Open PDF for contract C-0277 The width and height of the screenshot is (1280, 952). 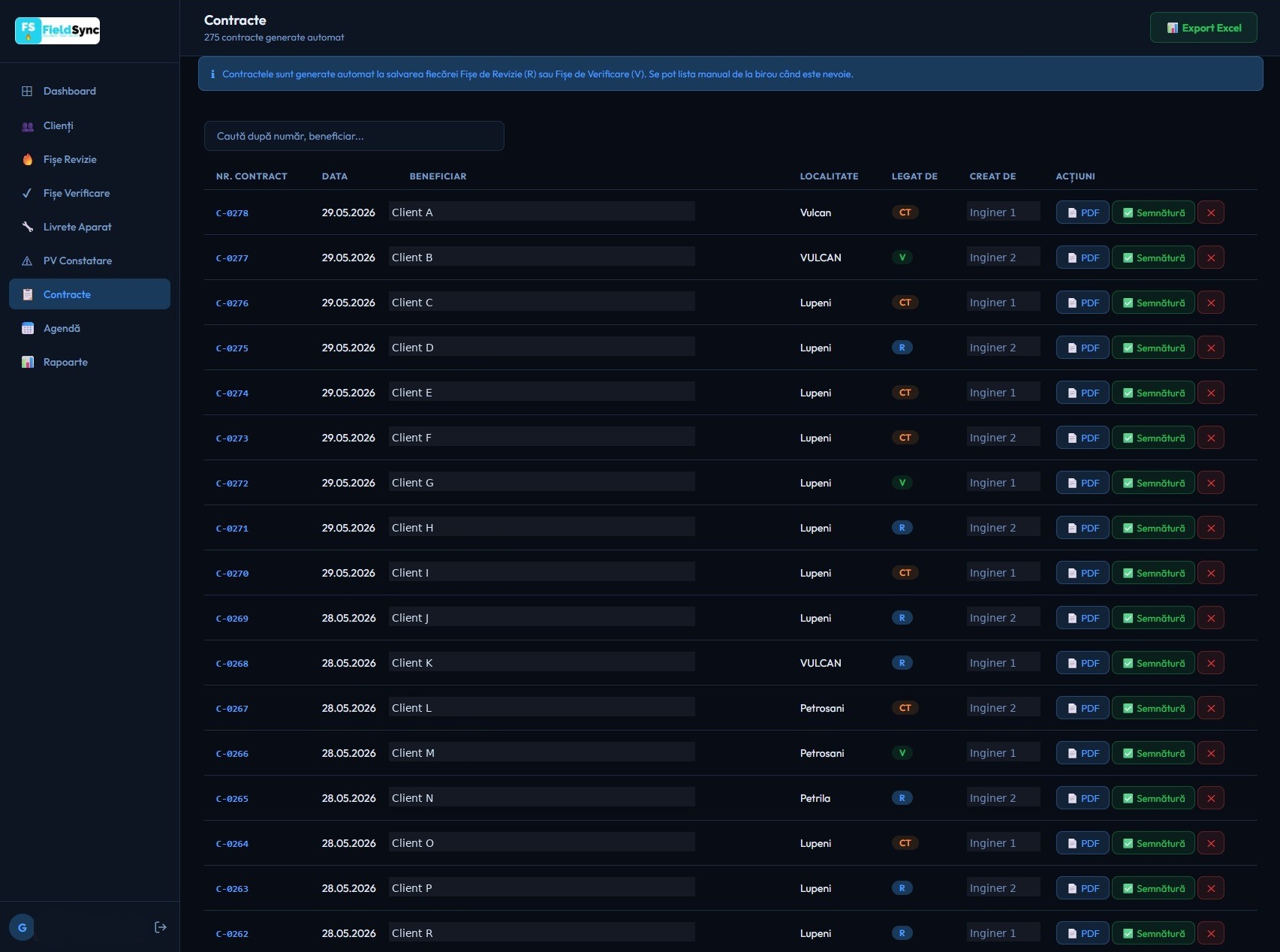point(1083,258)
